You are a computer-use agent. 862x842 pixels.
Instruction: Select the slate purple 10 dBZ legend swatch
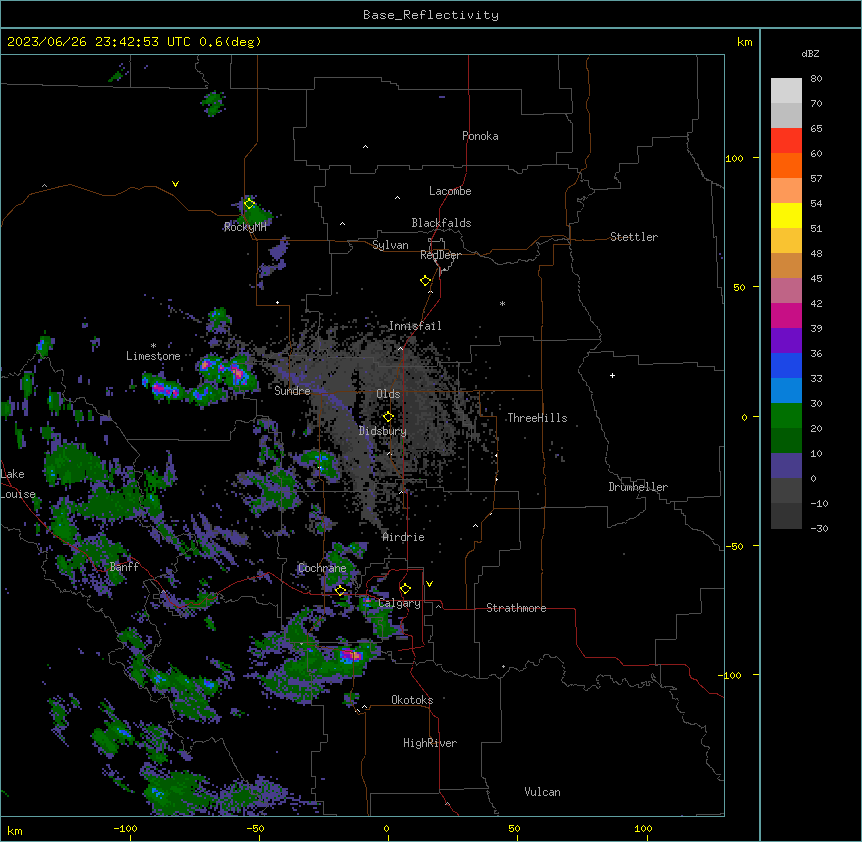point(786,466)
